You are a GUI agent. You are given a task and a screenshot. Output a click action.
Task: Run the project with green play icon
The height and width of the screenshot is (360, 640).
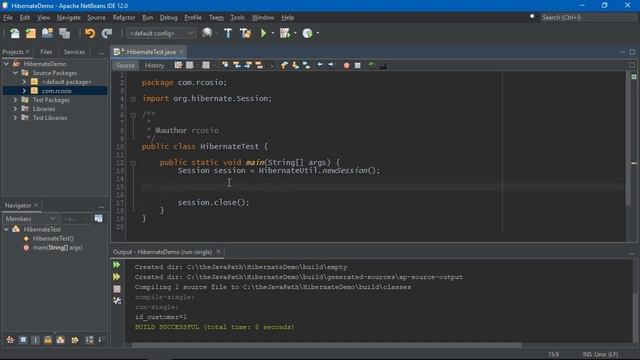tap(263, 33)
